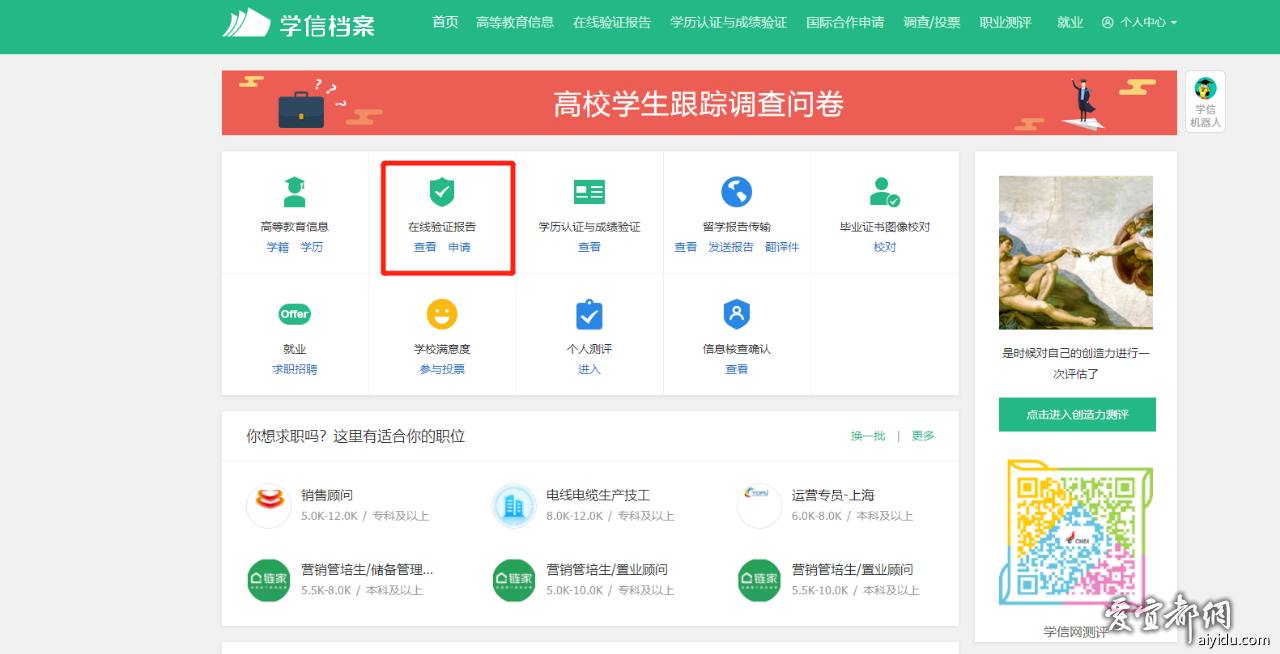Open the 首页 menu item

tap(445, 22)
